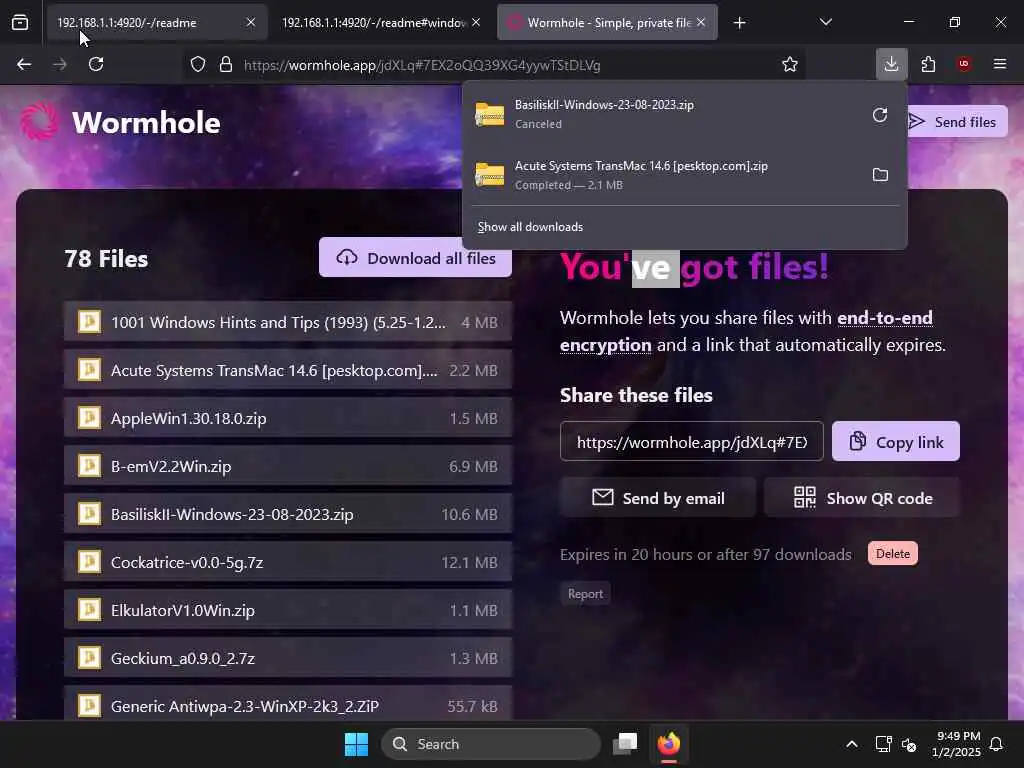Click file icon of ElkulatorV1.0Win.zip row
Screen dimensions: 1024x768
pyautogui.click(x=89, y=609)
